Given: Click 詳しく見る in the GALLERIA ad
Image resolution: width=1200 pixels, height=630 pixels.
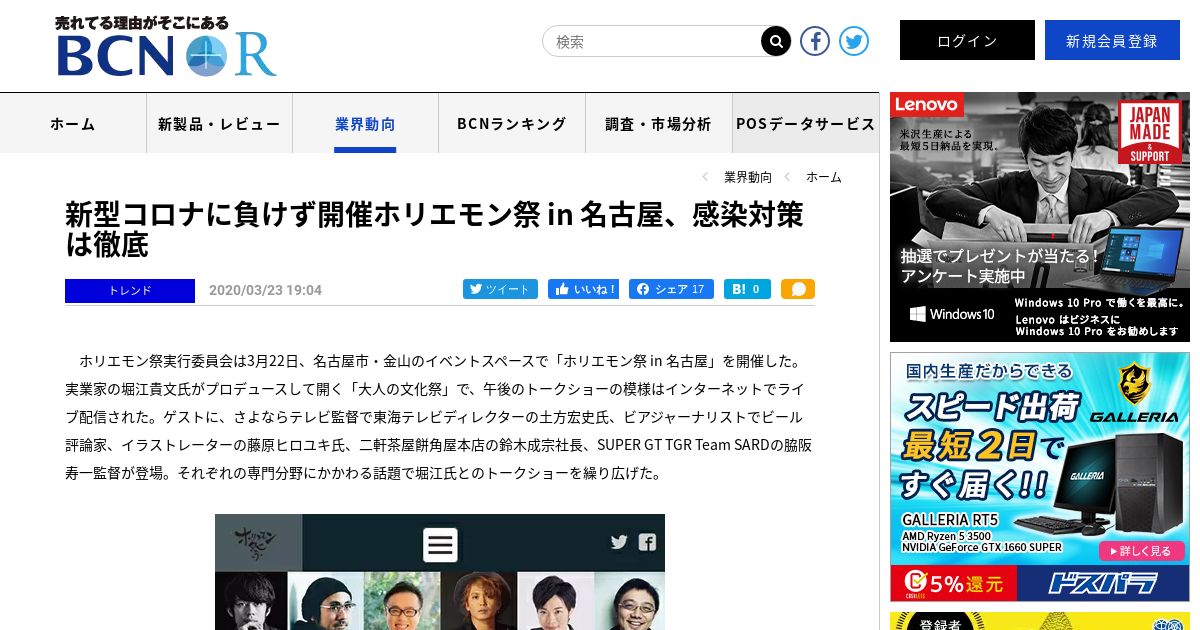Looking at the screenshot, I should click(x=1141, y=551).
